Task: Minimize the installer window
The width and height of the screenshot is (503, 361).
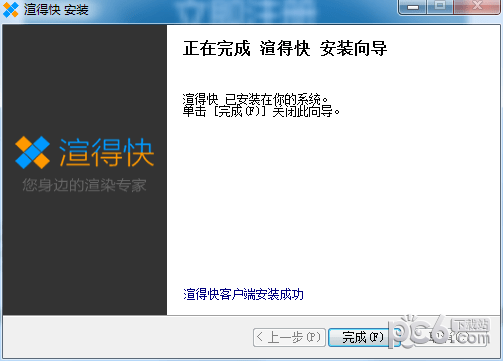Action: [x=413, y=7]
